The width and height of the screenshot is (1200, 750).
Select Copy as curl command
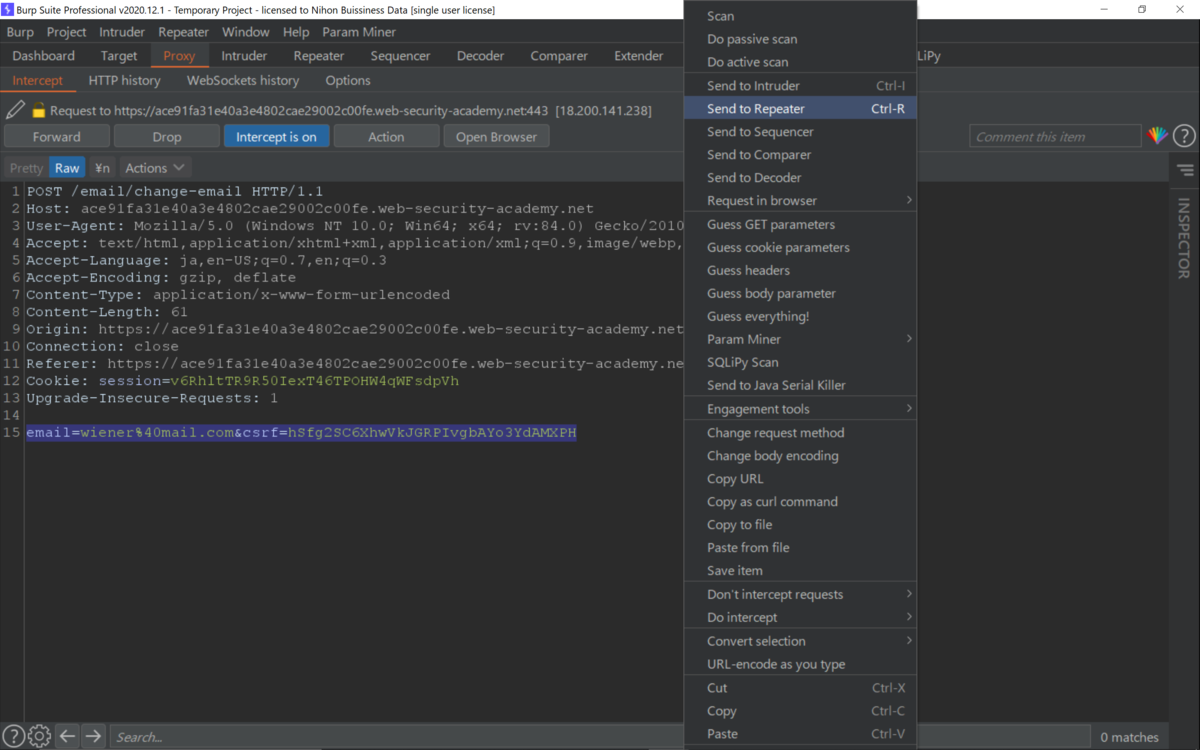(x=800, y=501)
